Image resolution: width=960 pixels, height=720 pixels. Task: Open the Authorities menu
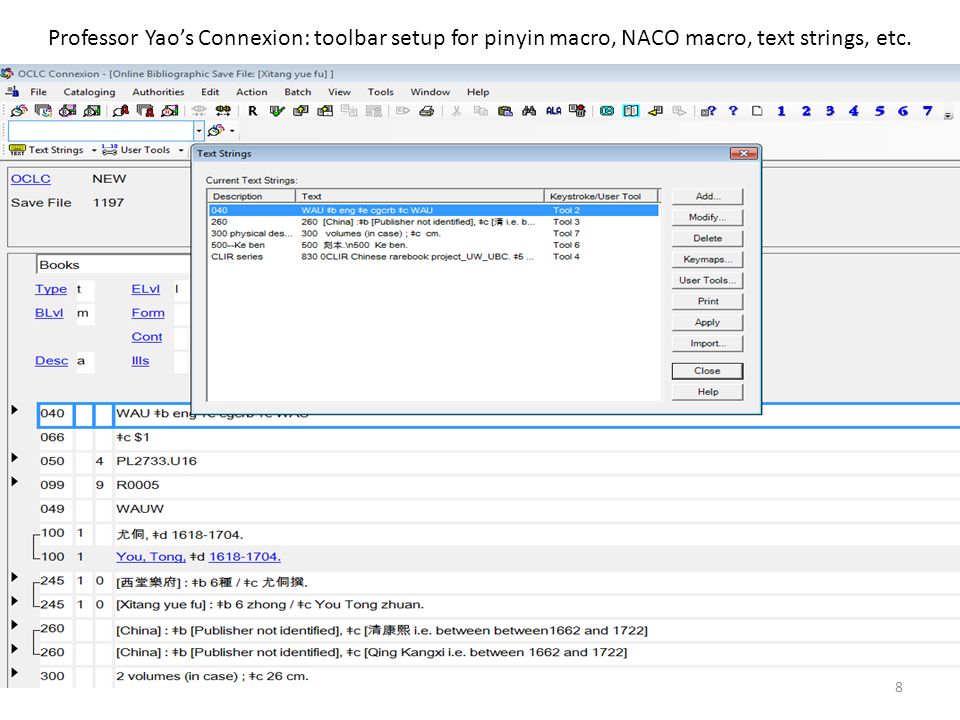[x=158, y=92]
